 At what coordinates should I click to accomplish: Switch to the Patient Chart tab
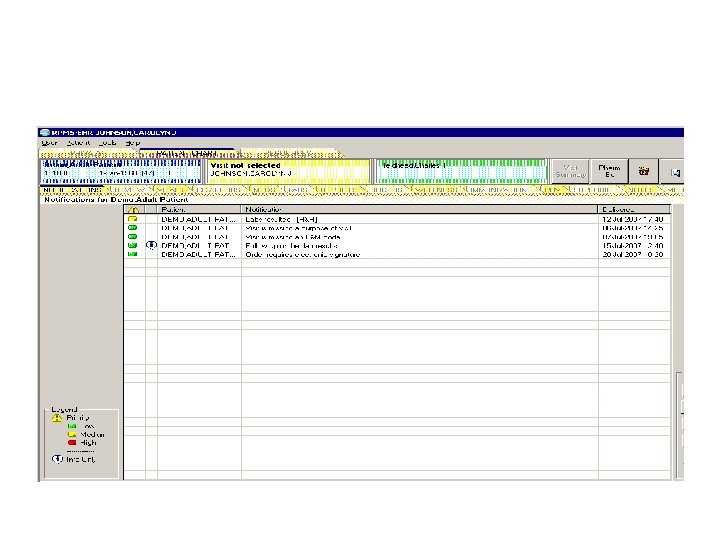pos(186,153)
